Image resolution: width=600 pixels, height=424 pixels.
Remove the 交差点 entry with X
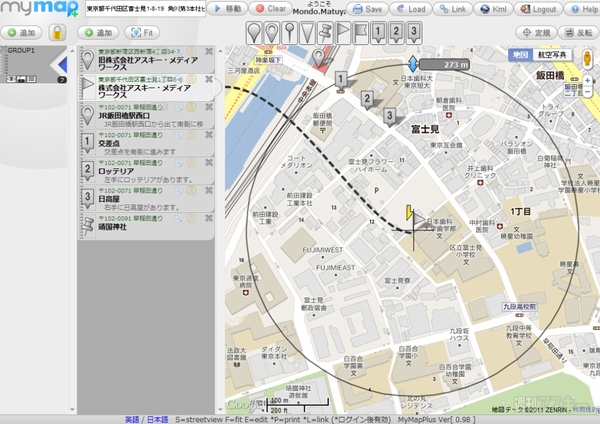209,134
